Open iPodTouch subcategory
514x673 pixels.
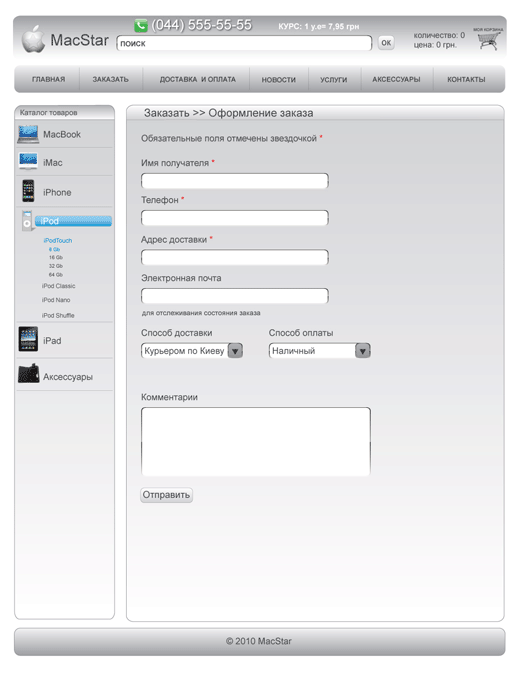(x=58, y=240)
